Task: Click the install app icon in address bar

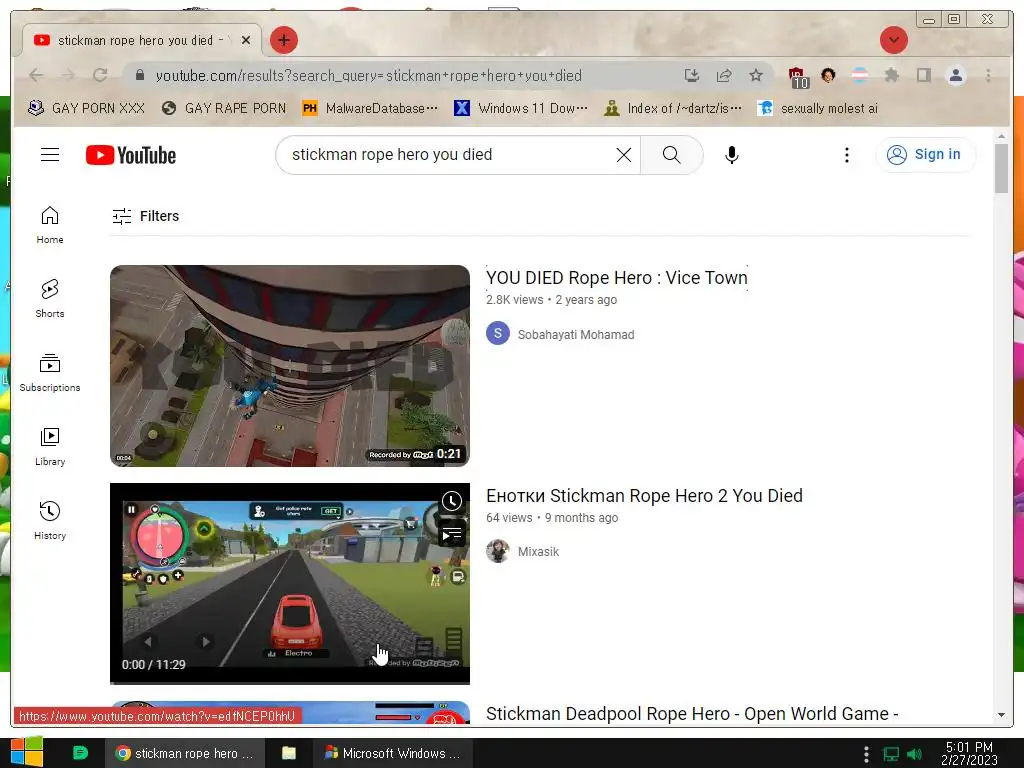Action: (x=692, y=76)
